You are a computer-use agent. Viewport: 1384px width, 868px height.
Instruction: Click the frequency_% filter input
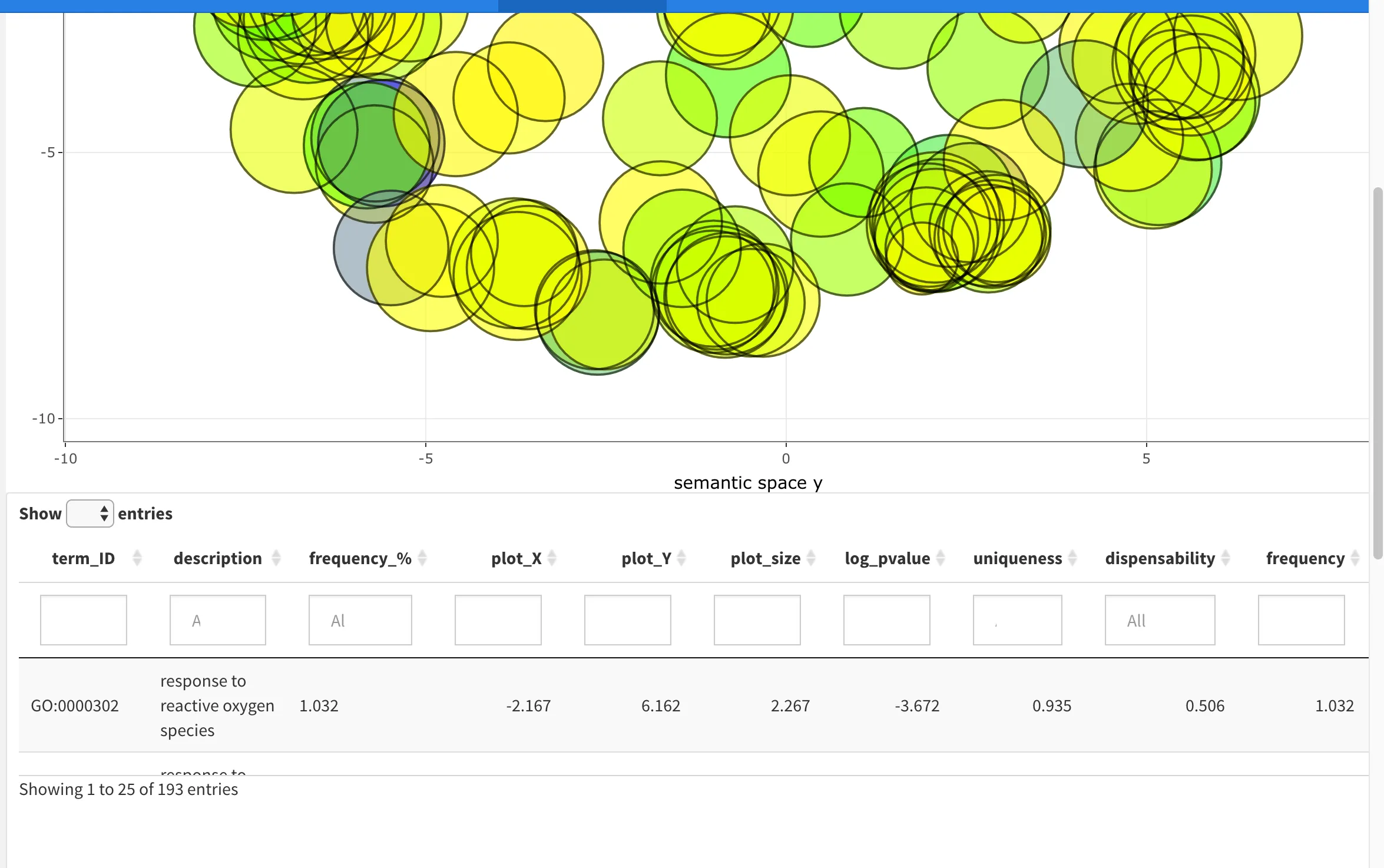pyautogui.click(x=360, y=620)
